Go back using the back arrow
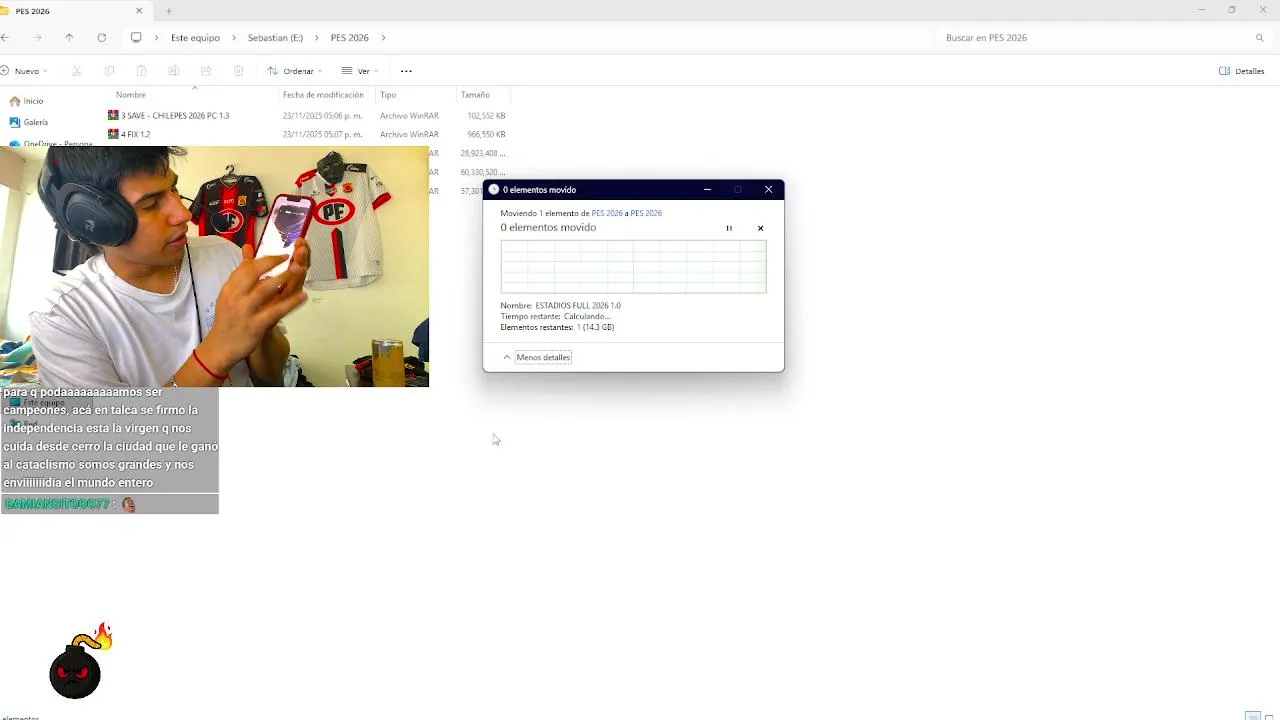1280x720 pixels. [5, 38]
